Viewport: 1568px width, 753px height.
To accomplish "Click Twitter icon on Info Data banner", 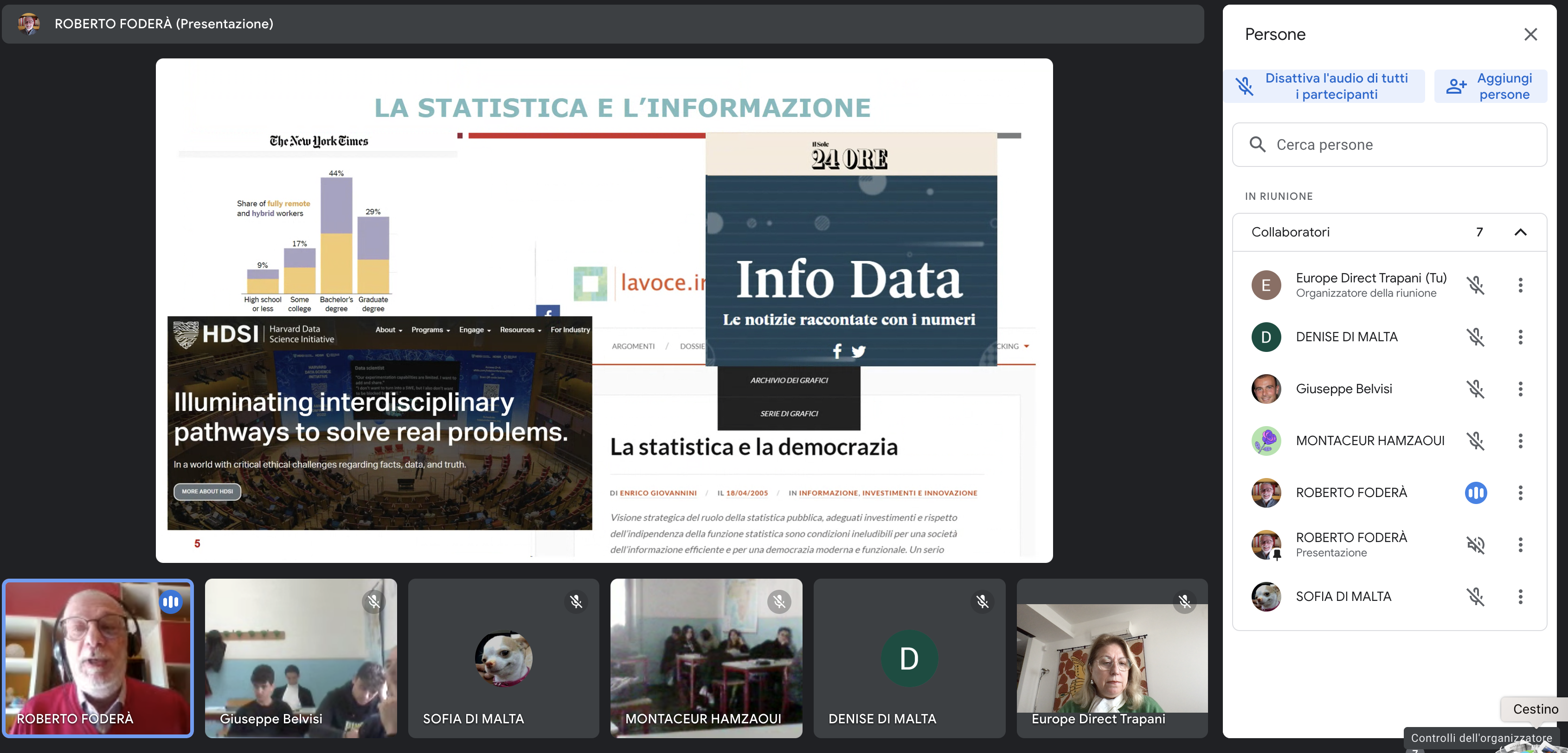I will 858,351.
